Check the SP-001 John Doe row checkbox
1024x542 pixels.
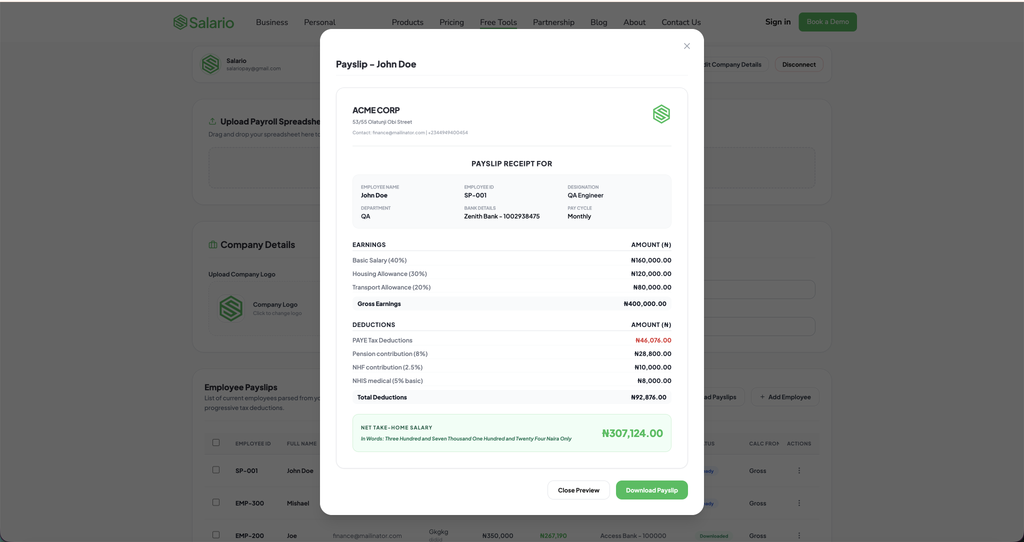(216, 470)
